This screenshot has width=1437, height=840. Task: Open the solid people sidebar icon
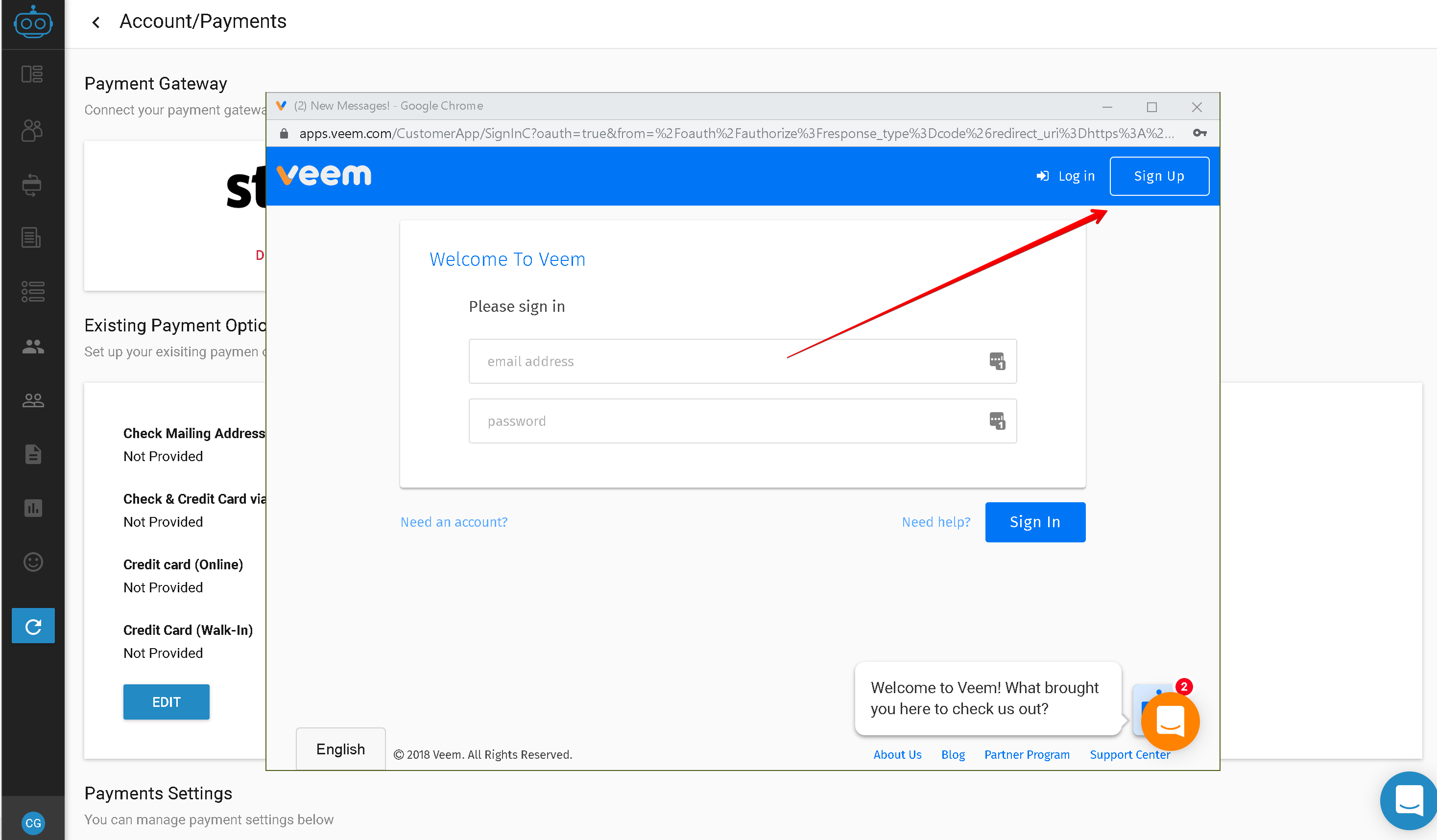click(32, 346)
